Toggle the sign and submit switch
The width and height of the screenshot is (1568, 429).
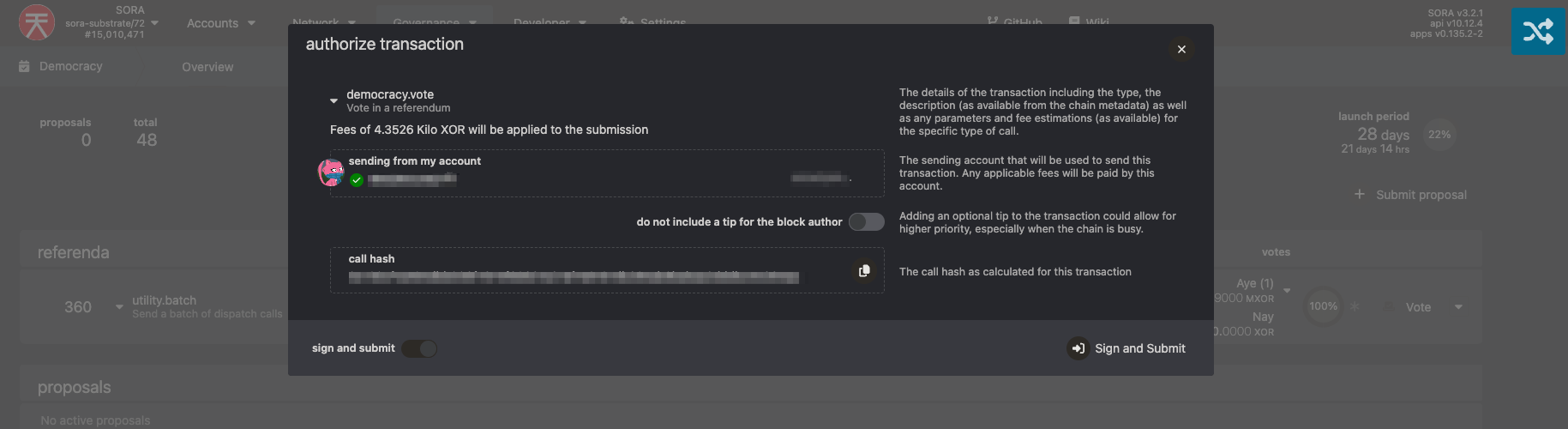(419, 348)
